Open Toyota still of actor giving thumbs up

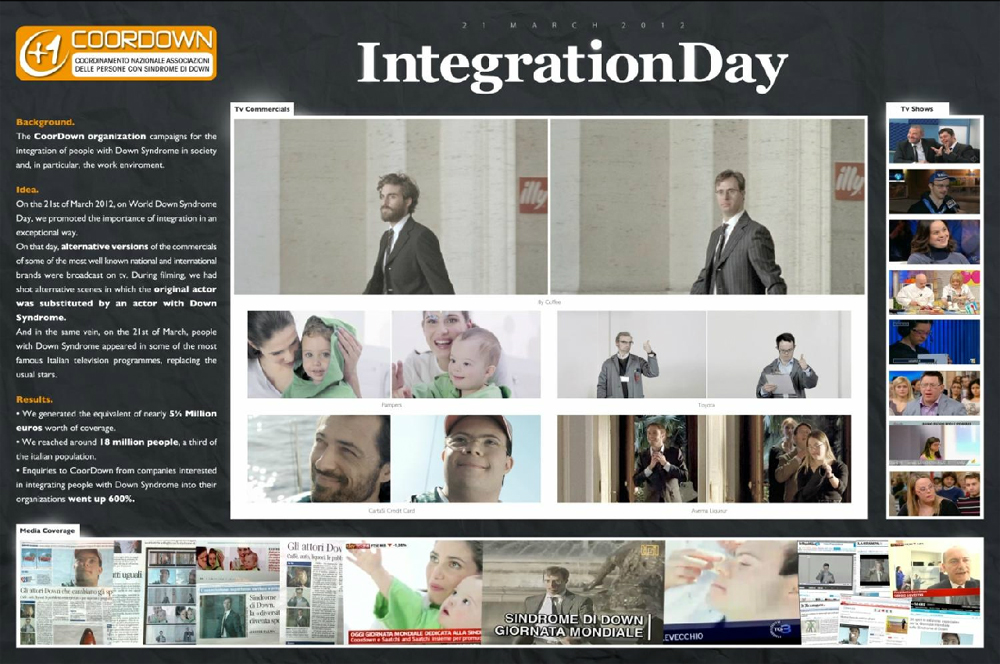click(x=779, y=355)
